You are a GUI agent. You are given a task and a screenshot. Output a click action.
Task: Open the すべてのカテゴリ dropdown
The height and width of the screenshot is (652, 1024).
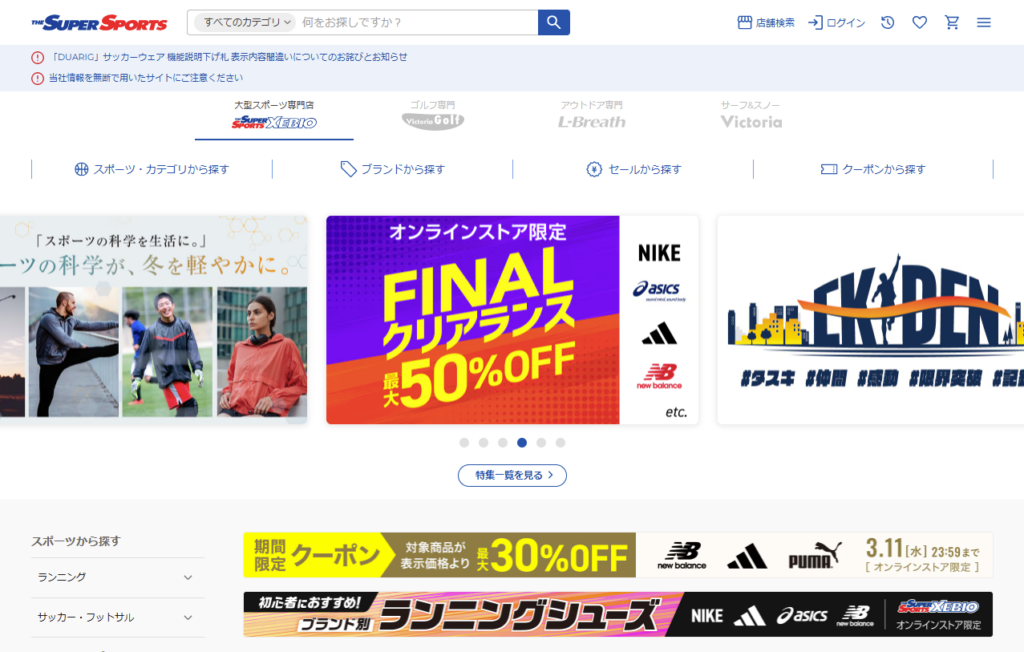point(245,22)
